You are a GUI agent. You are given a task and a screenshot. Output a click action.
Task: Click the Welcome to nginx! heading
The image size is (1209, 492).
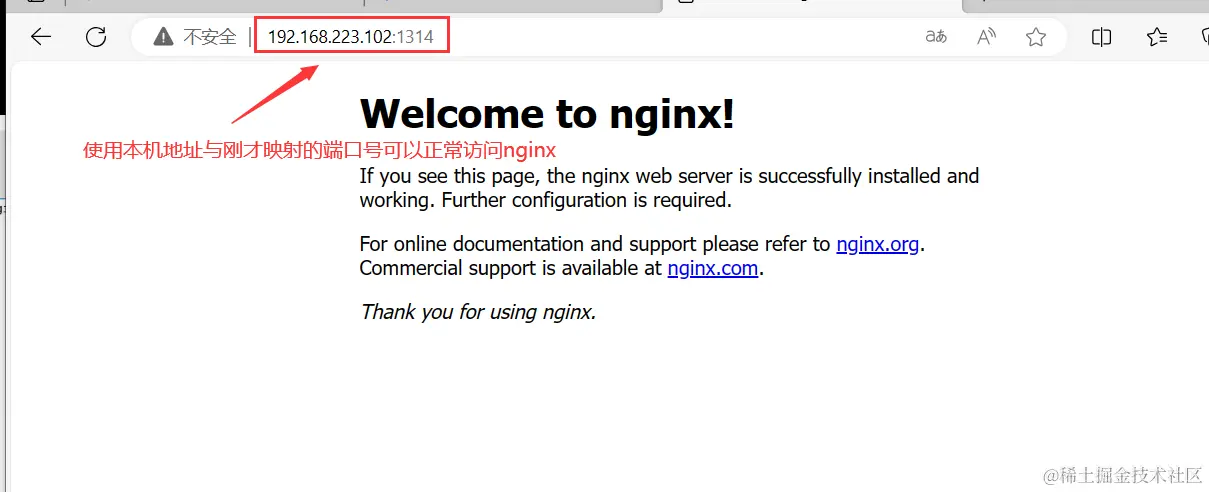pyautogui.click(x=547, y=114)
